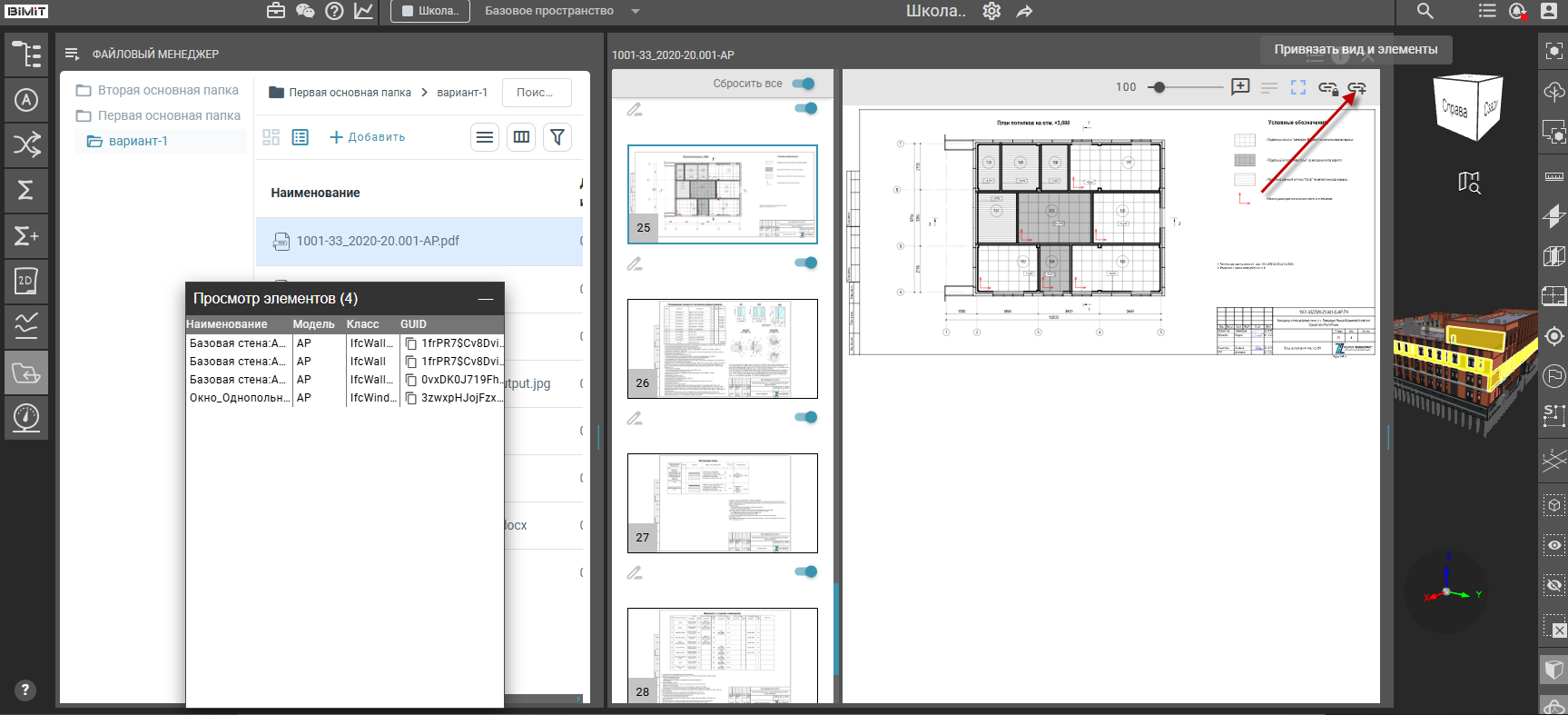Open the file manager hamburger menu
The height and width of the screenshot is (715, 1568).
(73, 55)
